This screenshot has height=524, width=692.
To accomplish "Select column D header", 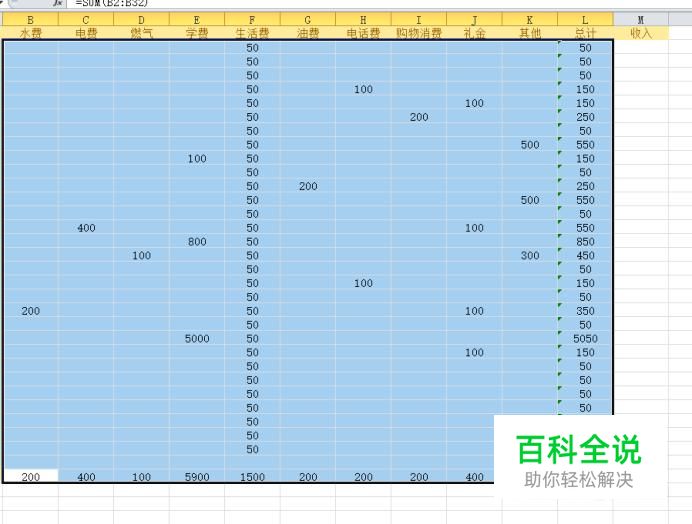I will [x=141, y=19].
